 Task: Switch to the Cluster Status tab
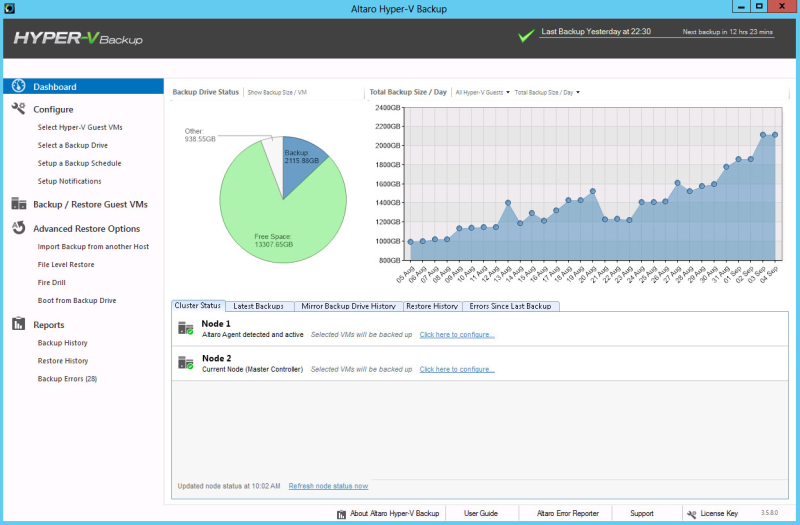click(197, 306)
